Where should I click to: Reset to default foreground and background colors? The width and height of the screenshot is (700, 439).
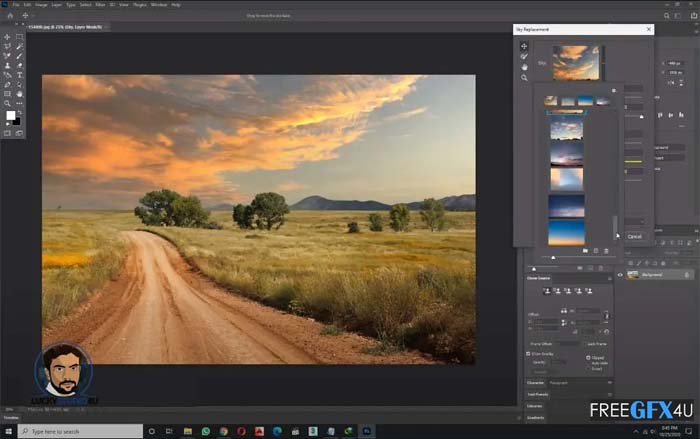pyautogui.click(x=8, y=124)
